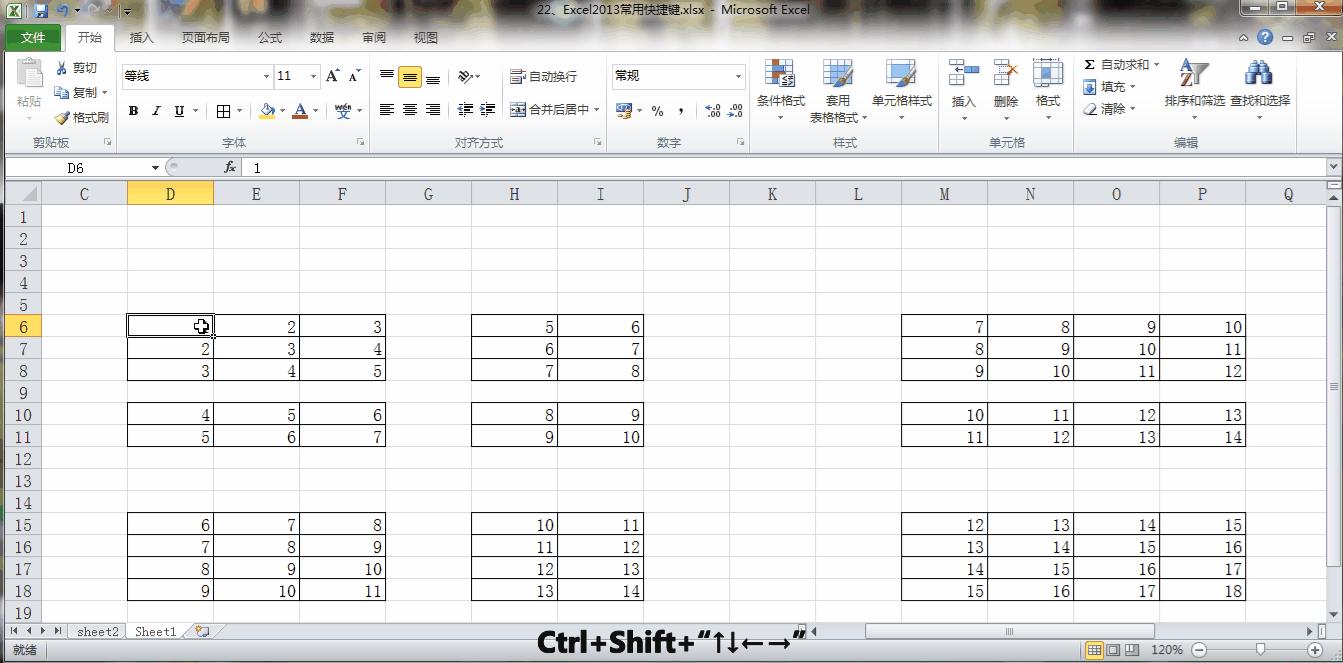Click the fx insert function icon

pyautogui.click(x=230, y=168)
